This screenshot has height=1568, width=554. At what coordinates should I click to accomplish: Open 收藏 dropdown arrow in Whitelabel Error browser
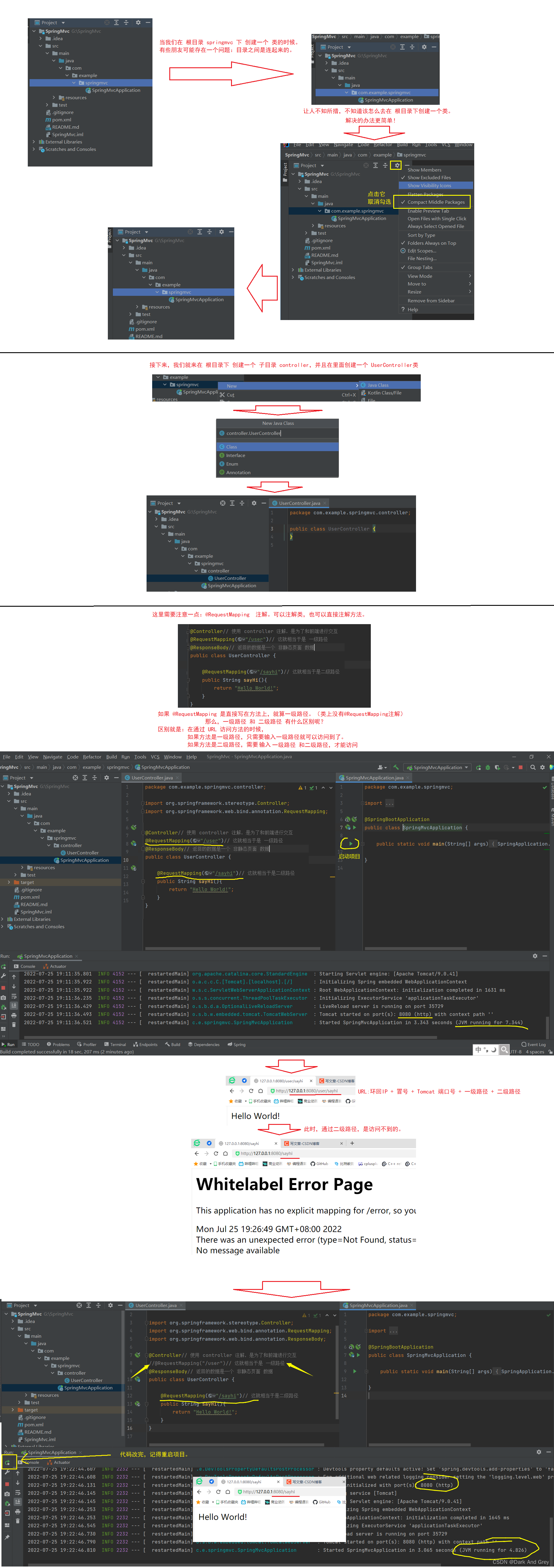pos(211,1163)
